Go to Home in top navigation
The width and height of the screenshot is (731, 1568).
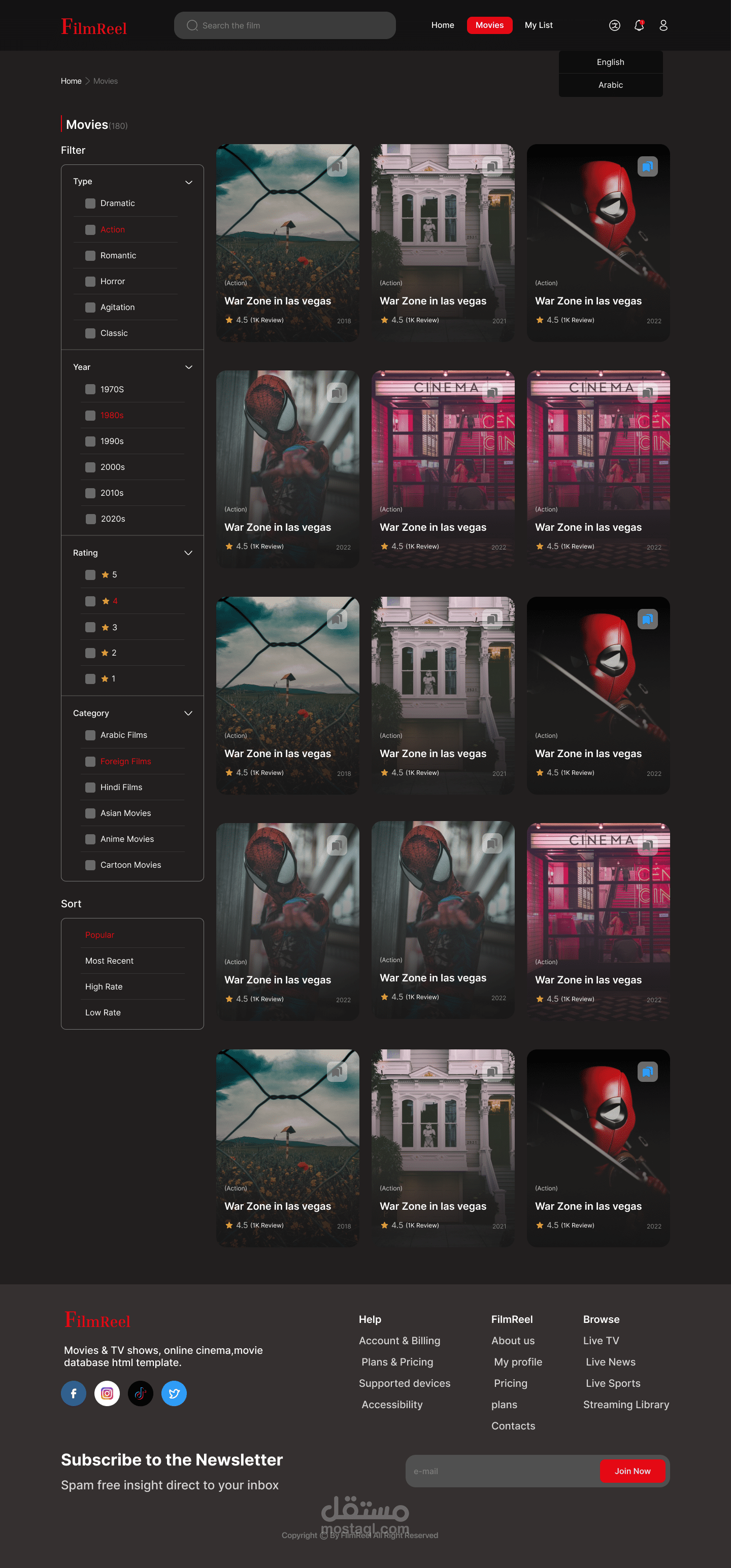(443, 25)
